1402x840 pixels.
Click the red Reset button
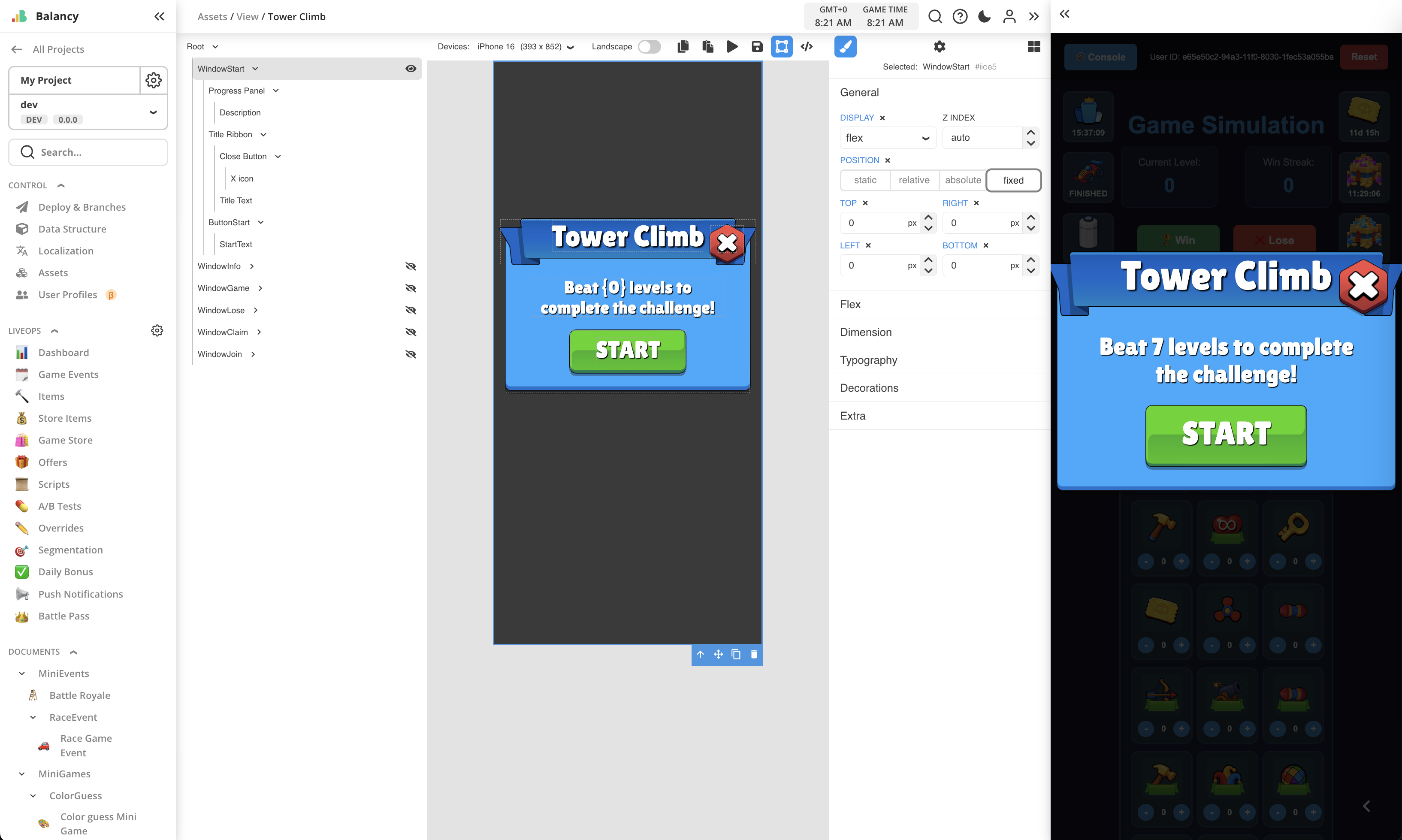(x=1363, y=57)
